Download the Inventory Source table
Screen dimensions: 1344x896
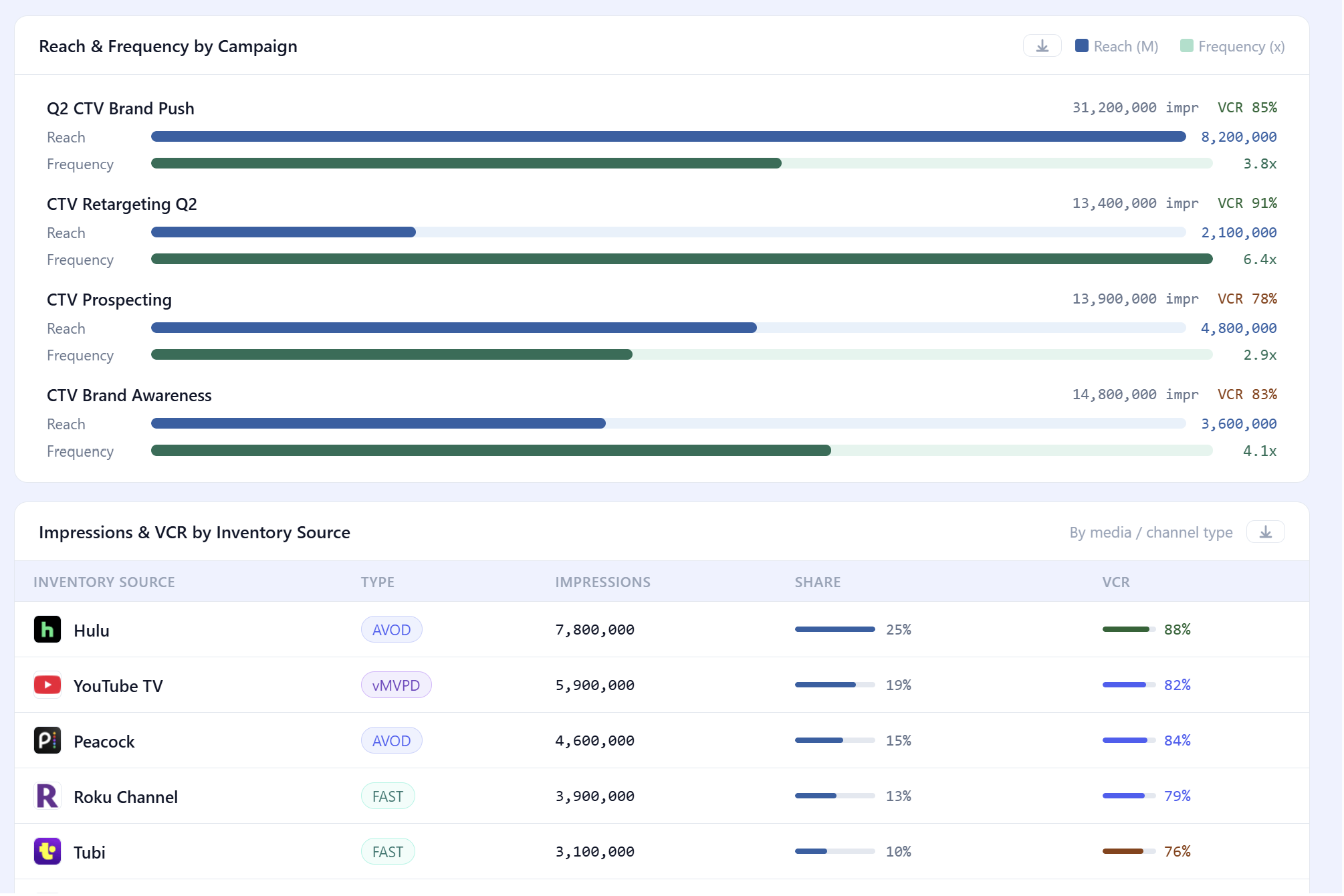click(x=1265, y=532)
